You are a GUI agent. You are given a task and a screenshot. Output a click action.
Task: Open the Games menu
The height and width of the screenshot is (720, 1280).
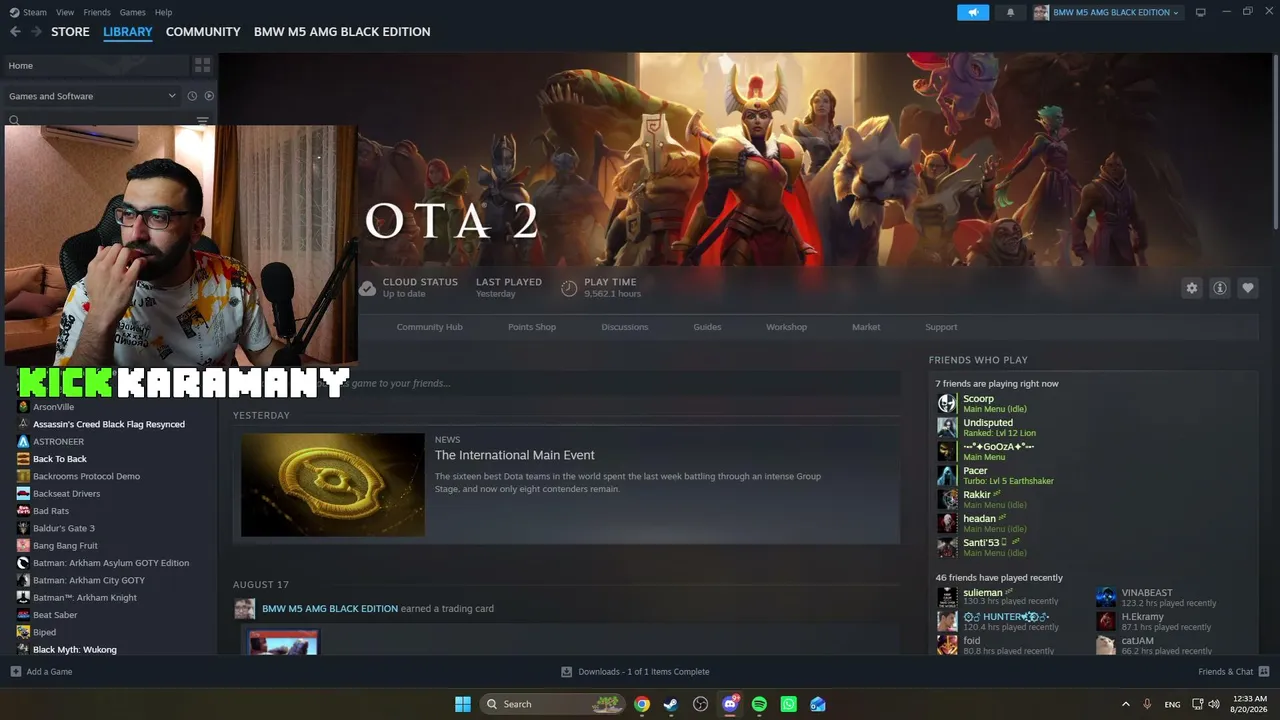tap(132, 12)
